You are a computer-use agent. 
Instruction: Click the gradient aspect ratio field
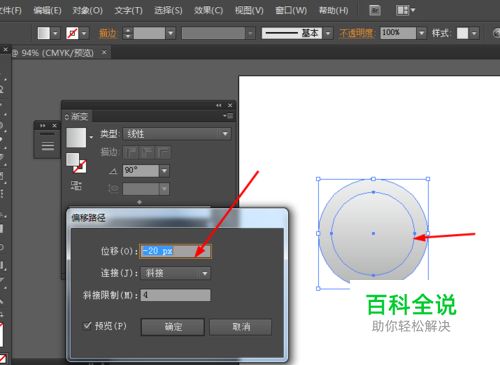[141, 189]
